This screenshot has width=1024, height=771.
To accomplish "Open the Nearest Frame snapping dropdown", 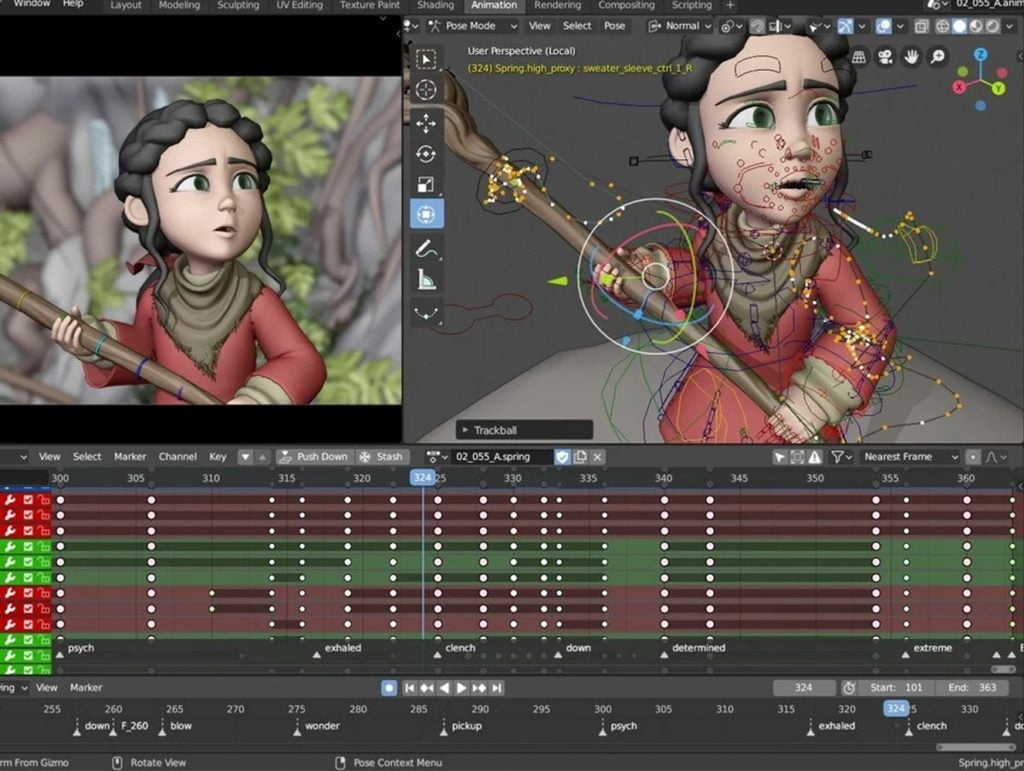I will pos(909,457).
